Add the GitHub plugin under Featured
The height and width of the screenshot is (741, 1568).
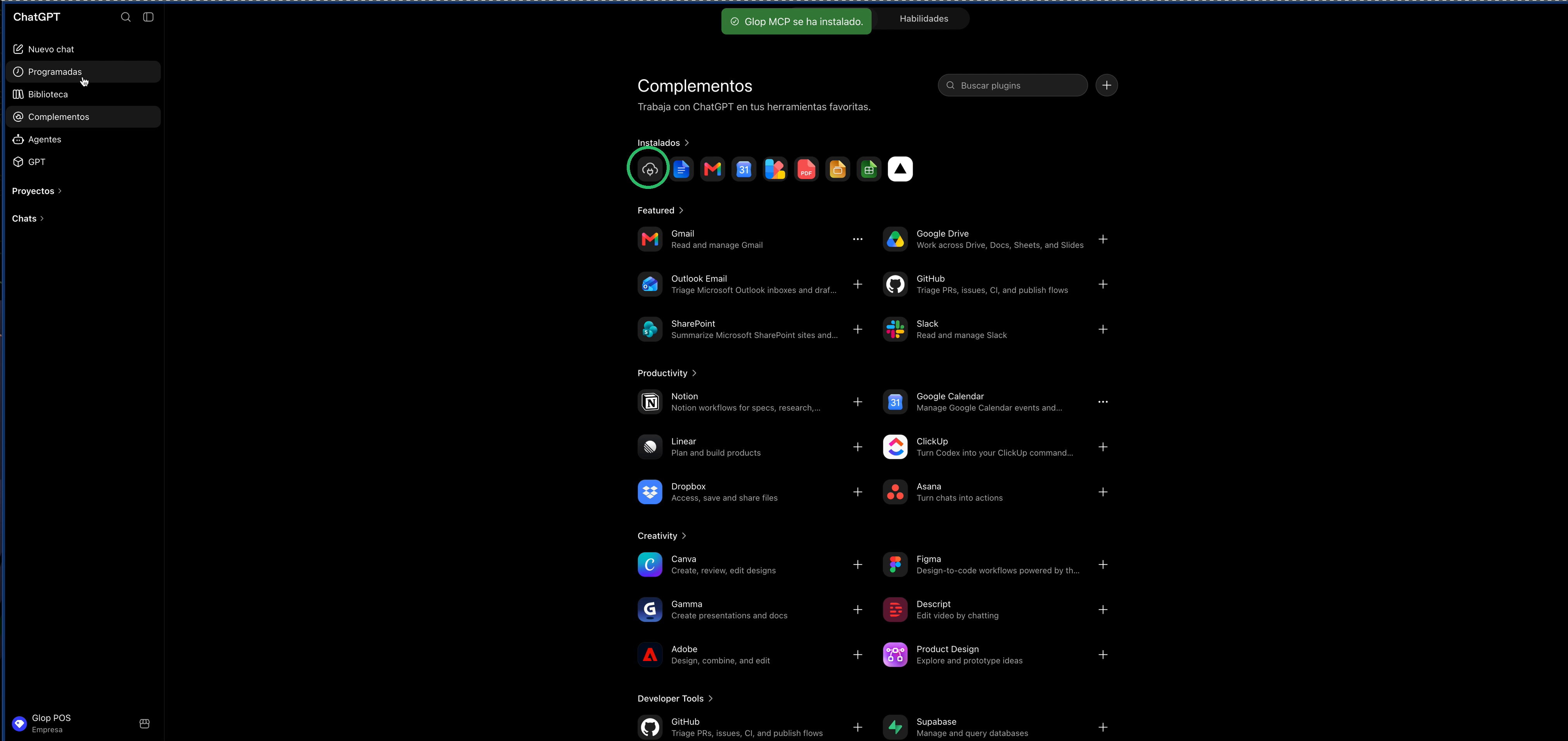[x=1102, y=284]
